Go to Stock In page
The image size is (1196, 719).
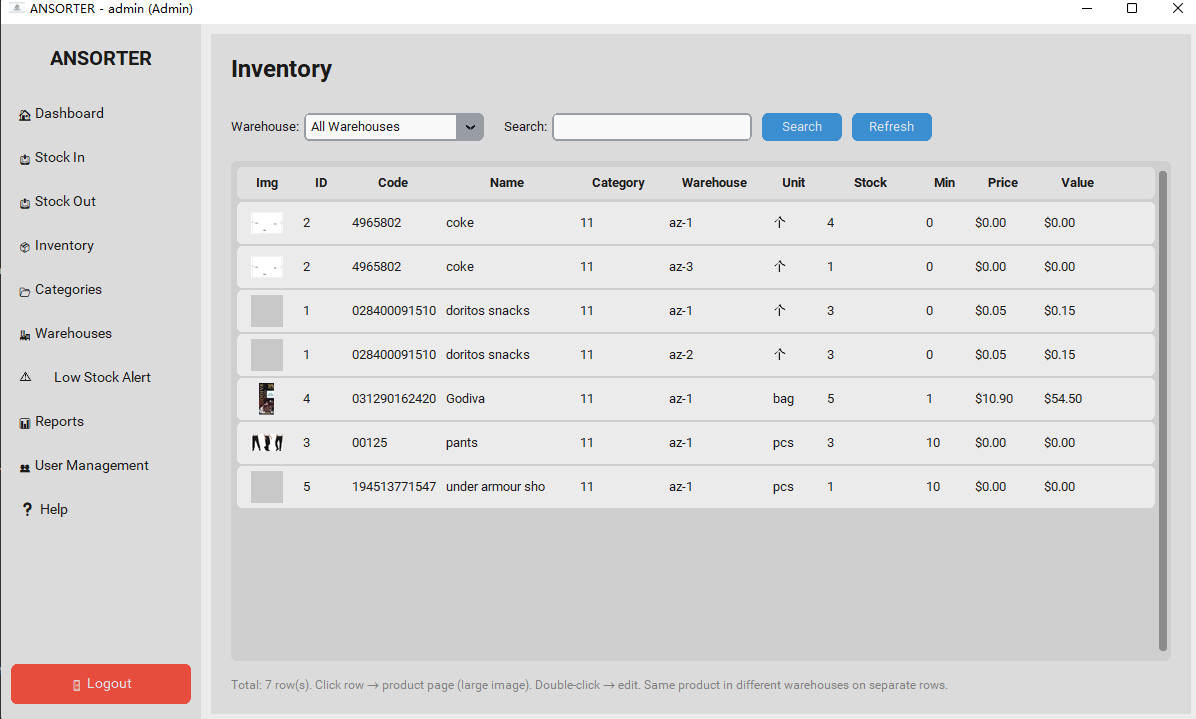(59, 158)
